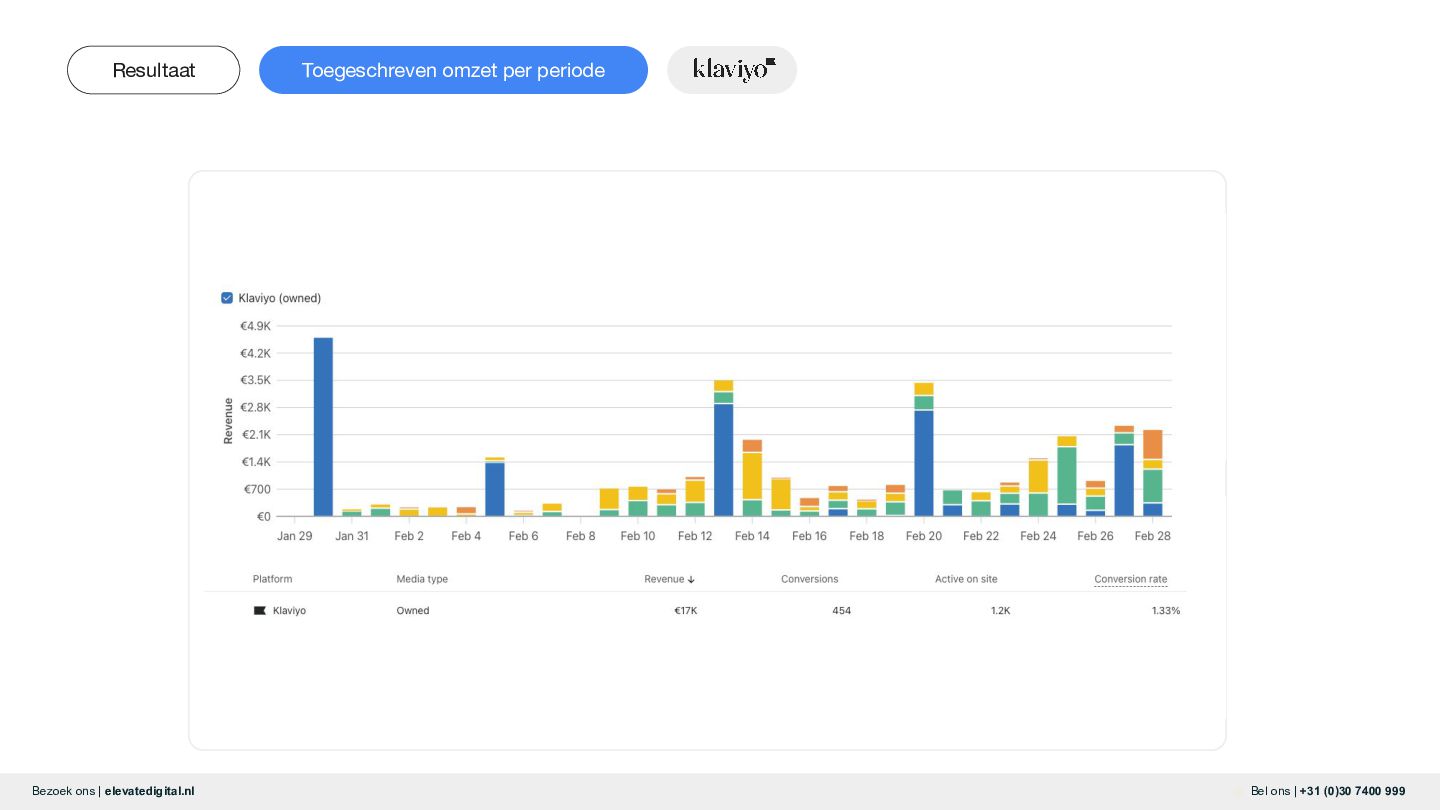
Task: Click the Revenue sort arrow icon
Action: [691, 580]
